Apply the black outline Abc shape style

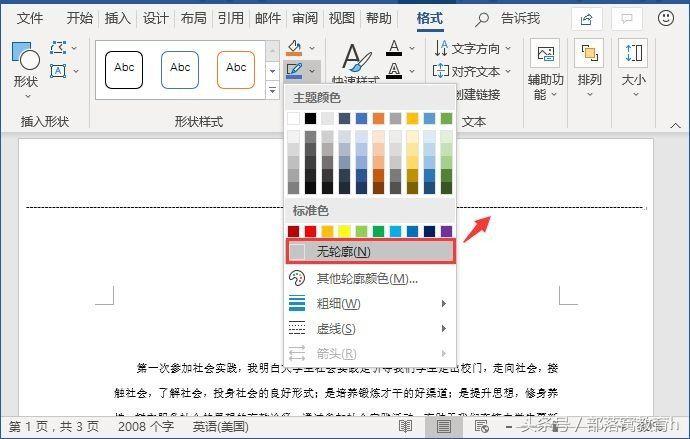pos(124,70)
